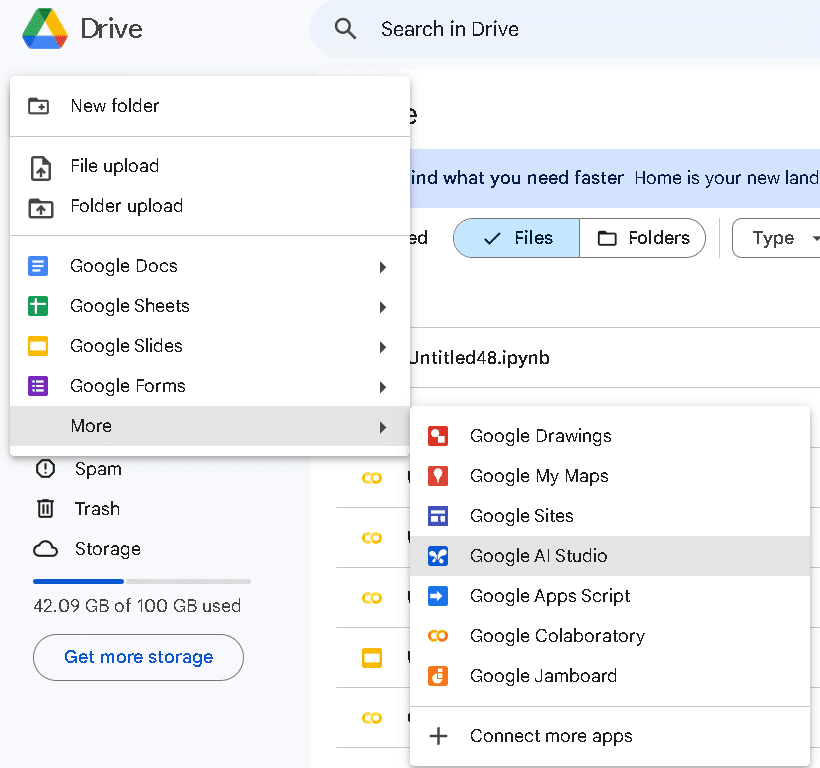
Task: Click the Google Drive logo icon
Action: click(x=44, y=28)
